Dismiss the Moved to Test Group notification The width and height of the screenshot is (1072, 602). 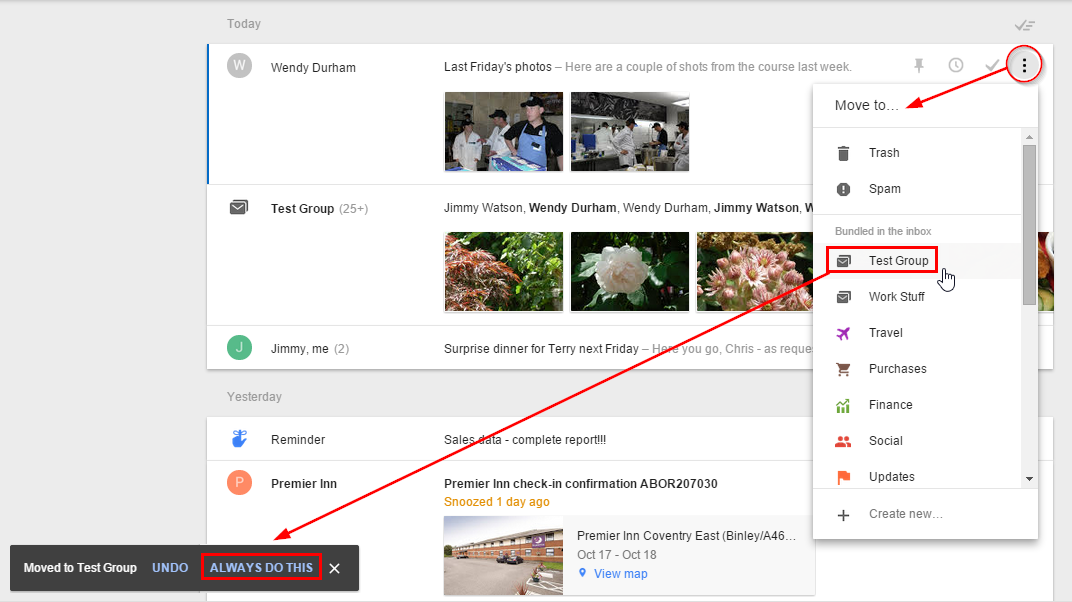(x=334, y=569)
